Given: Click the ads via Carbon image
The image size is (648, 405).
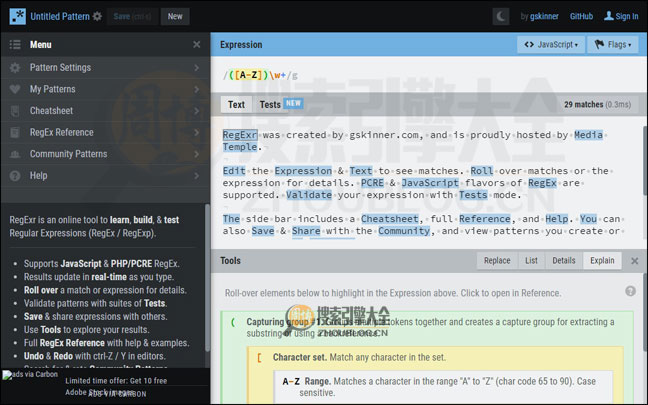Looking at the screenshot, I should coord(30,374).
